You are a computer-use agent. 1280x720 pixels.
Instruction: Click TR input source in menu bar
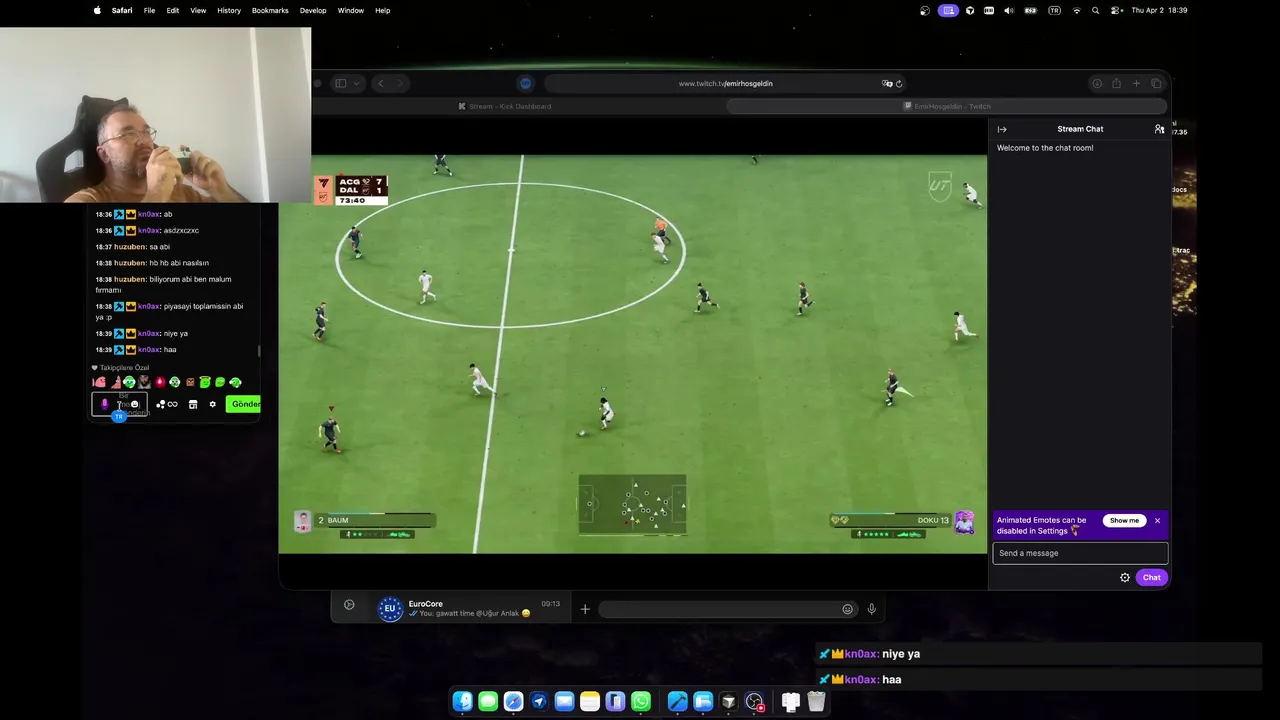(x=1054, y=10)
